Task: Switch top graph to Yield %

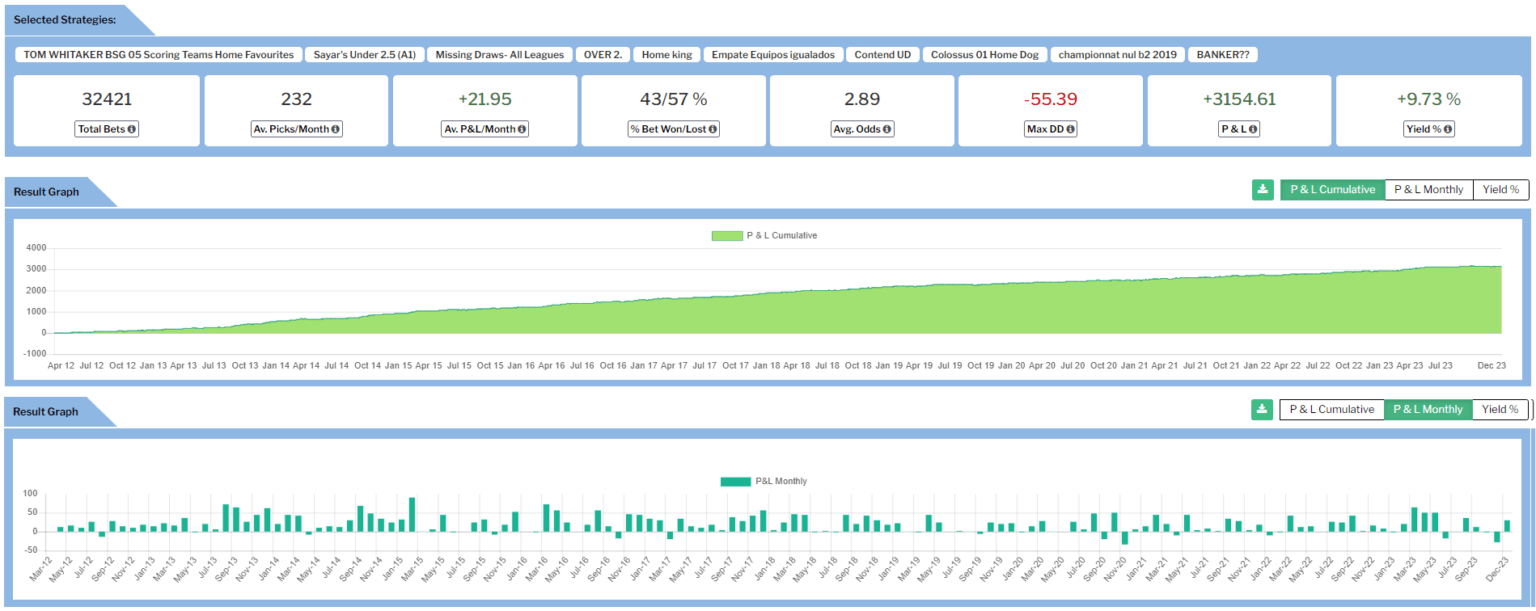Action: pos(1500,190)
